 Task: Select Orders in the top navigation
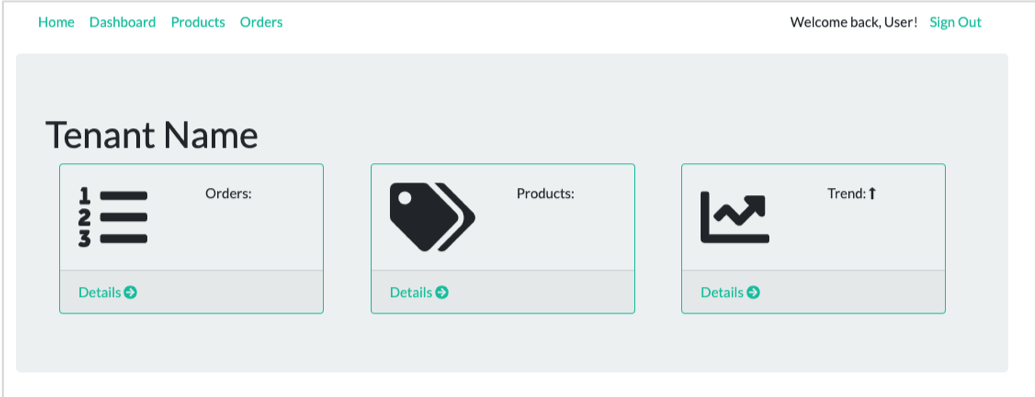(x=261, y=22)
